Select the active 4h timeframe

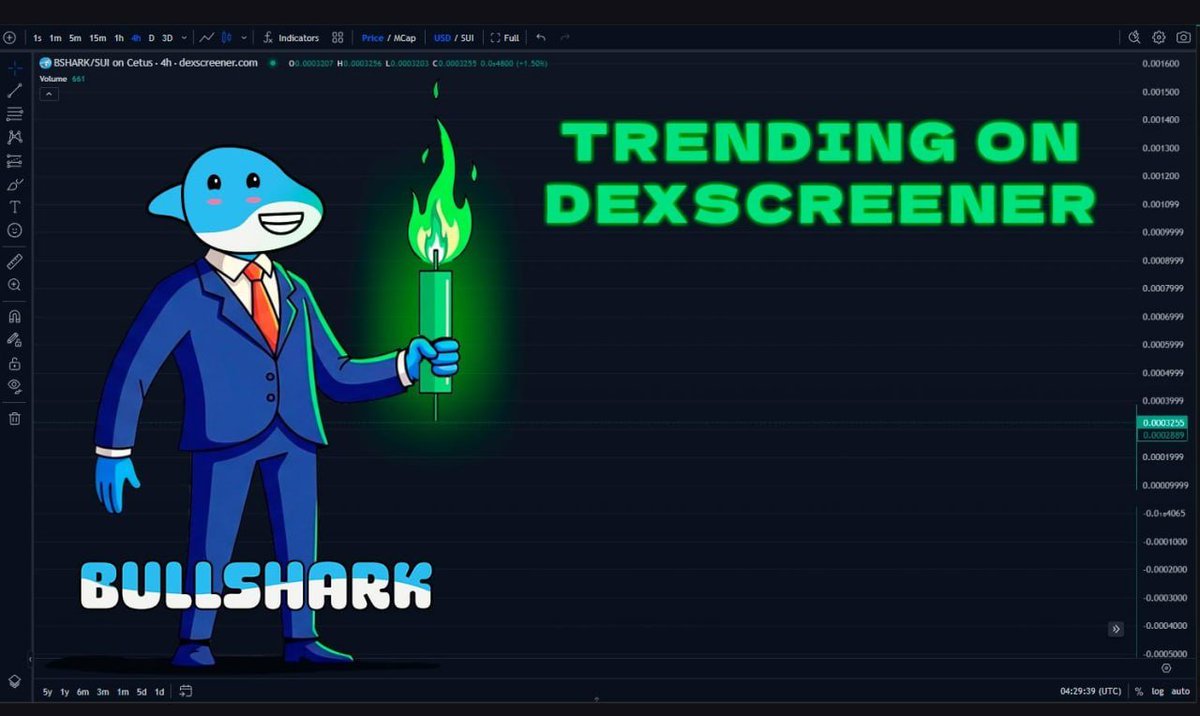click(136, 38)
